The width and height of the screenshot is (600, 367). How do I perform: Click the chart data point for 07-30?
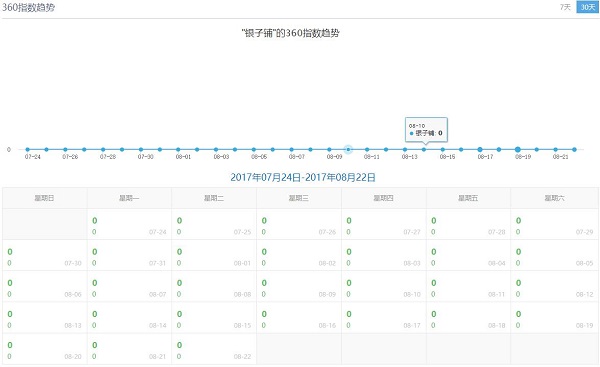pyautogui.click(x=141, y=150)
